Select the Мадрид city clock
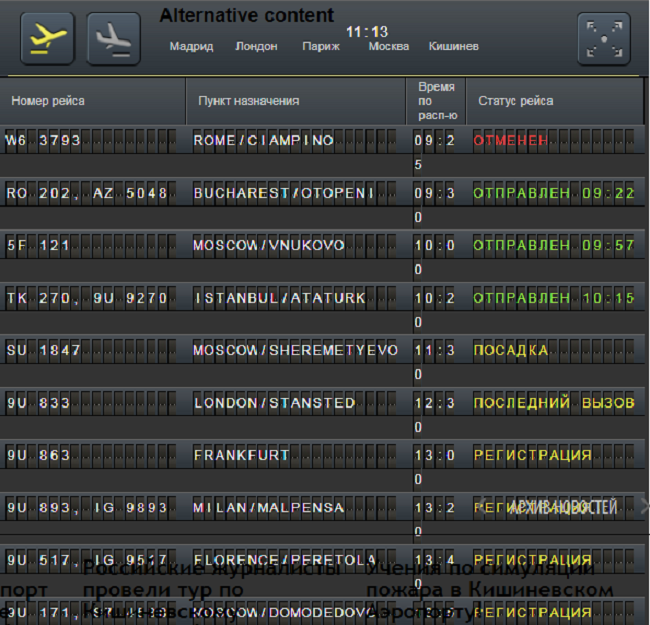 tap(191, 46)
